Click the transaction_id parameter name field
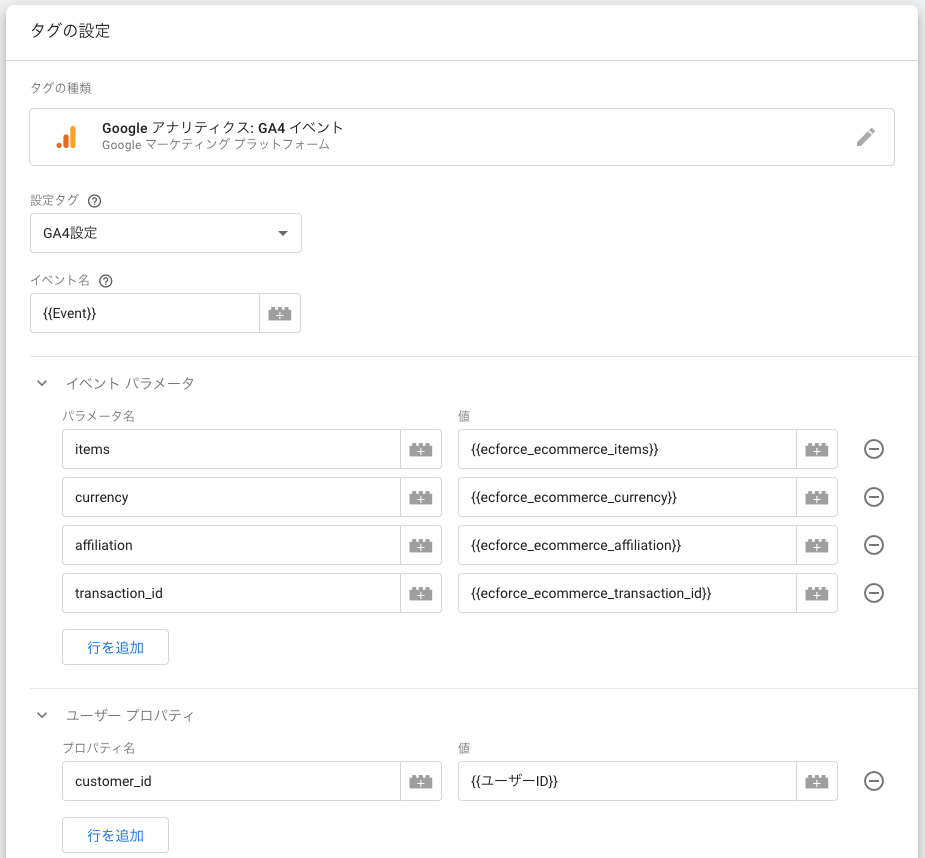The width and height of the screenshot is (925, 858). [x=231, y=593]
